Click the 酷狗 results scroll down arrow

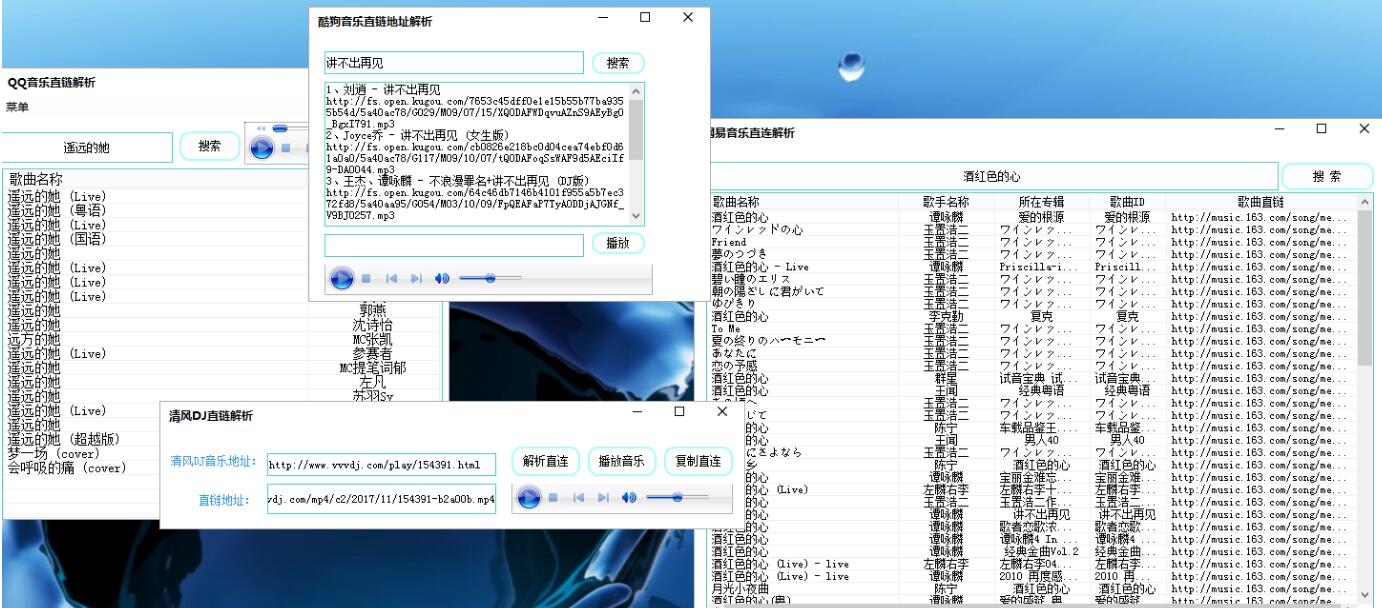(636, 217)
